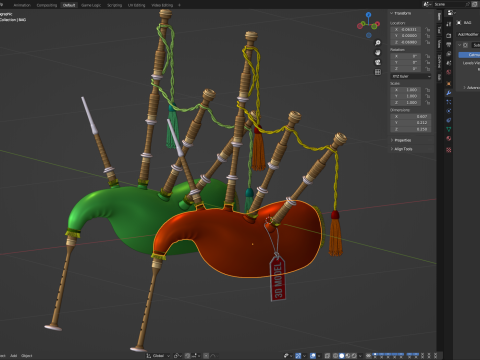Viewport: 480px width, 360px height.
Task: Switch to the Video Editing workspace tab
Action: click(x=162, y=5)
